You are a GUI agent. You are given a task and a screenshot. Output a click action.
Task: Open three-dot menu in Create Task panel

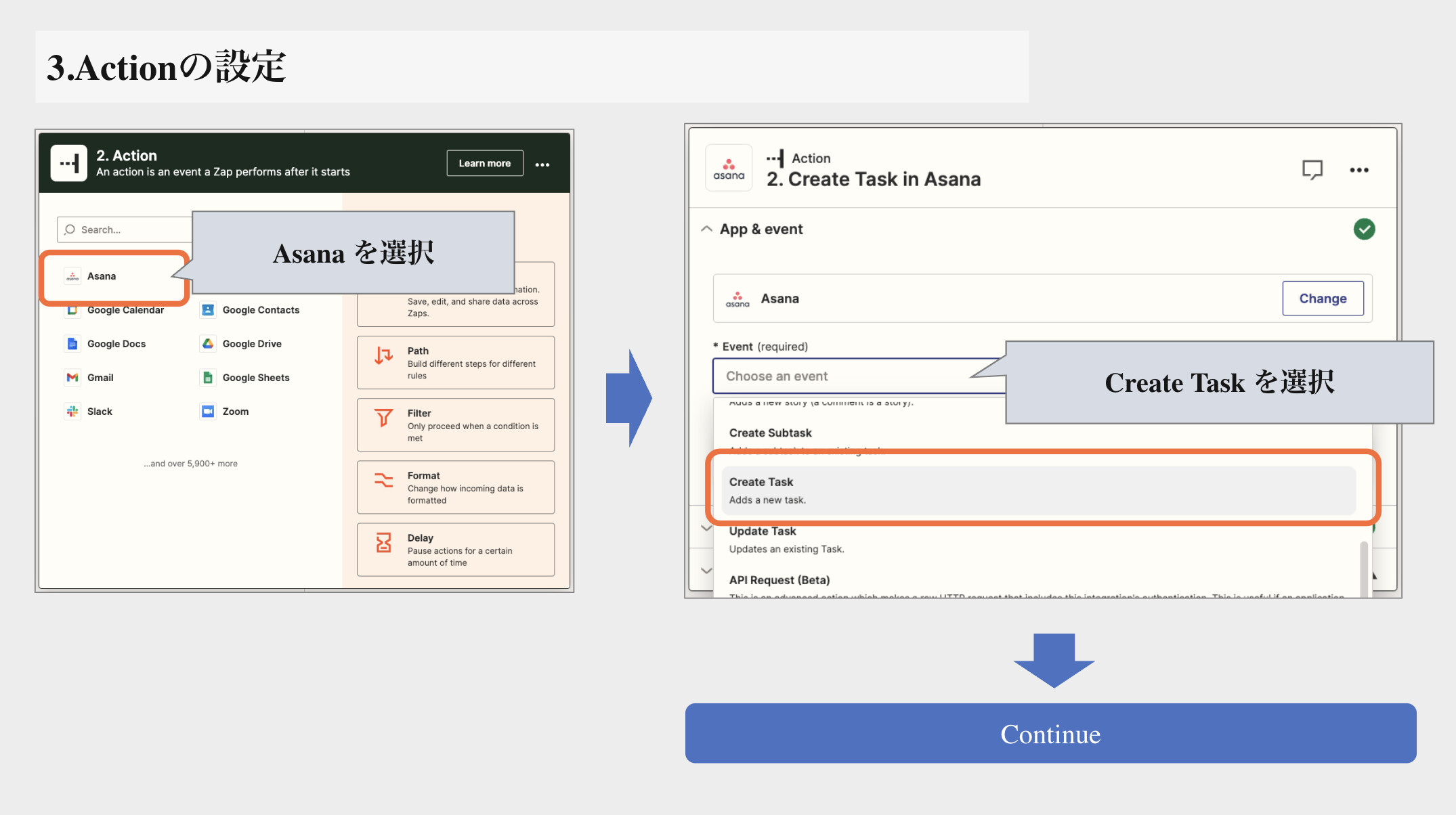[x=1359, y=170]
